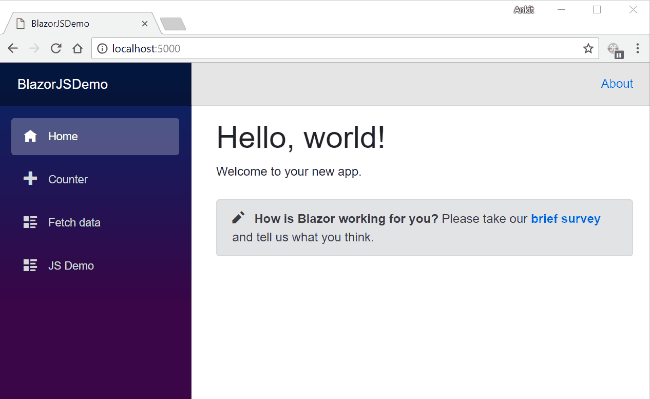Click text How is Blazor working for you?
Image resolution: width=650 pixels, height=399 pixels.
(346, 218)
